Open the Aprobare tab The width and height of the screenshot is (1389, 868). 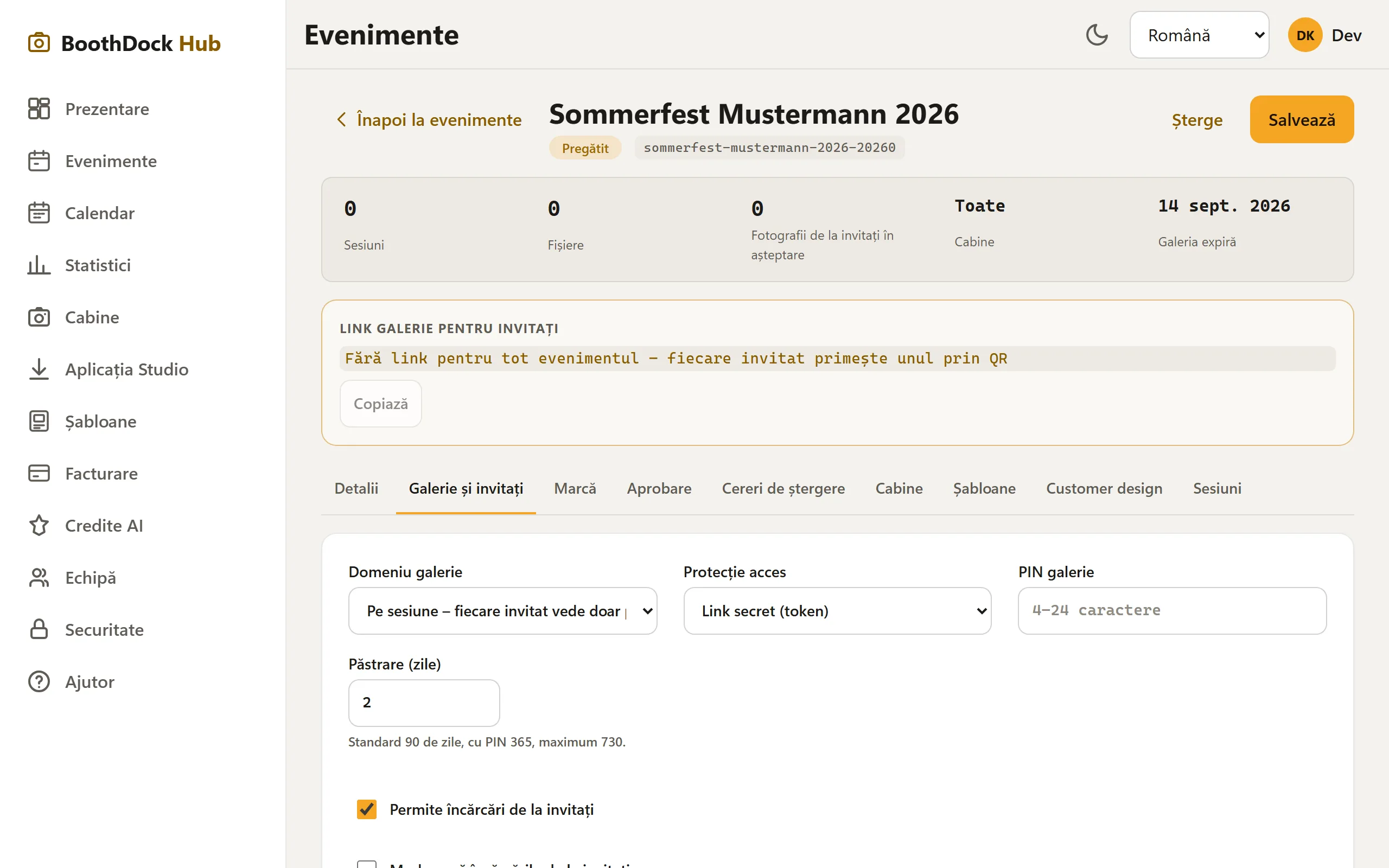[x=659, y=489]
